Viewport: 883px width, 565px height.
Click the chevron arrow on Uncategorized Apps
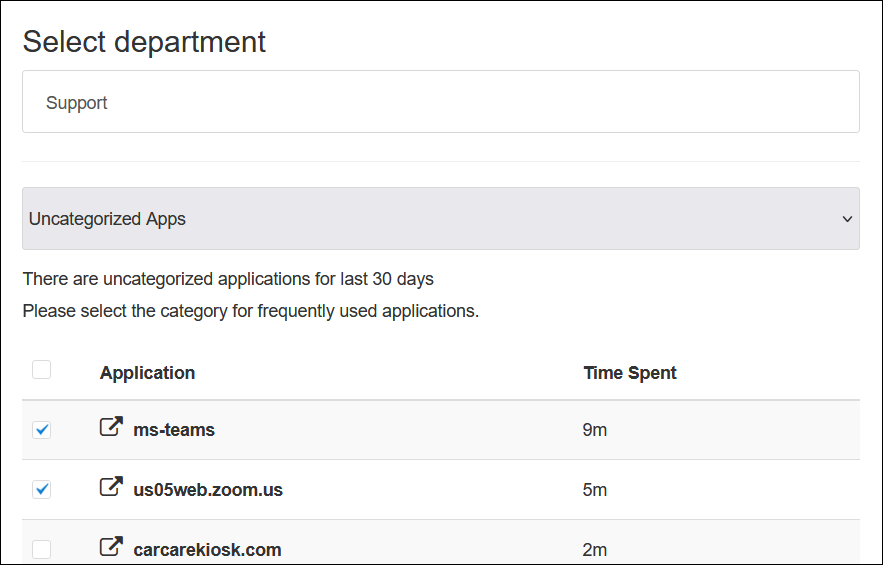847,219
